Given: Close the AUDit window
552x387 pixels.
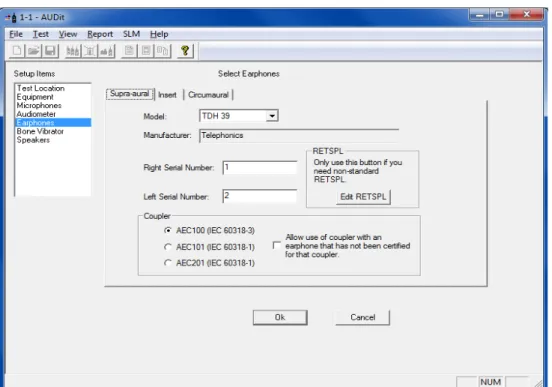Looking at the screenshot, I should [x=527, y=14].
